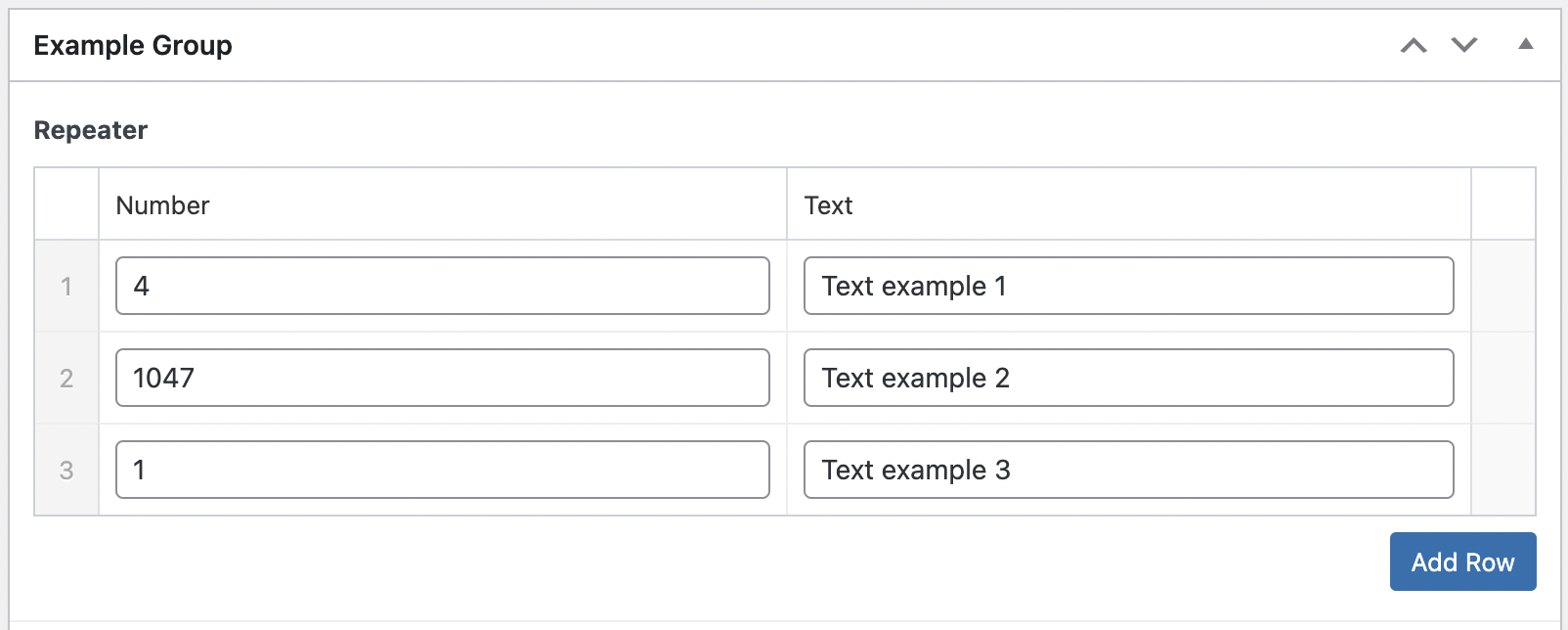1568x630 pixels.
Task: Click Number field containing 4
Action: coord(442,286)
